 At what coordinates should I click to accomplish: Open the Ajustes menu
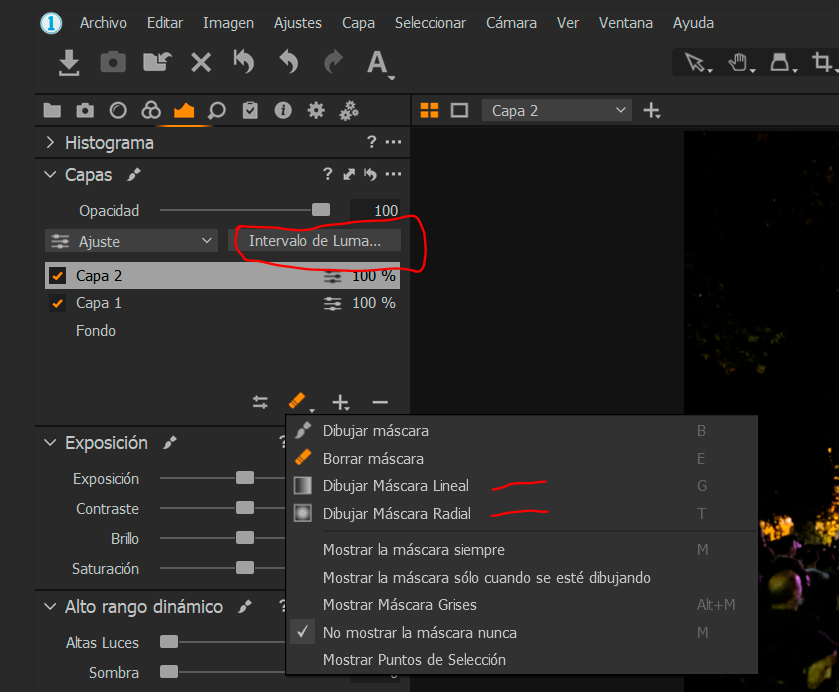pyautogui.click(x=298, y=23)
